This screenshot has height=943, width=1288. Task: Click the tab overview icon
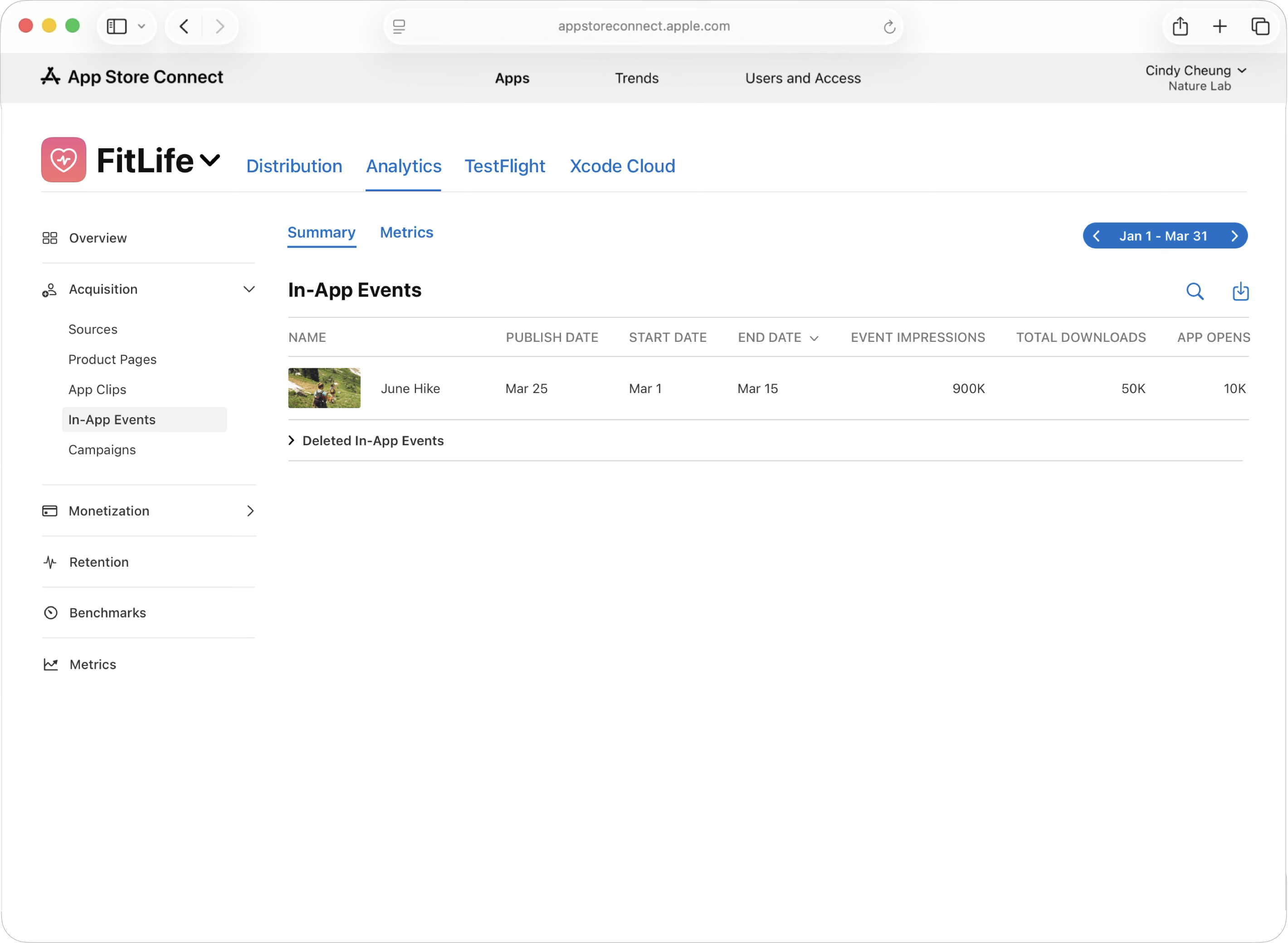[x=1260, y=26]
